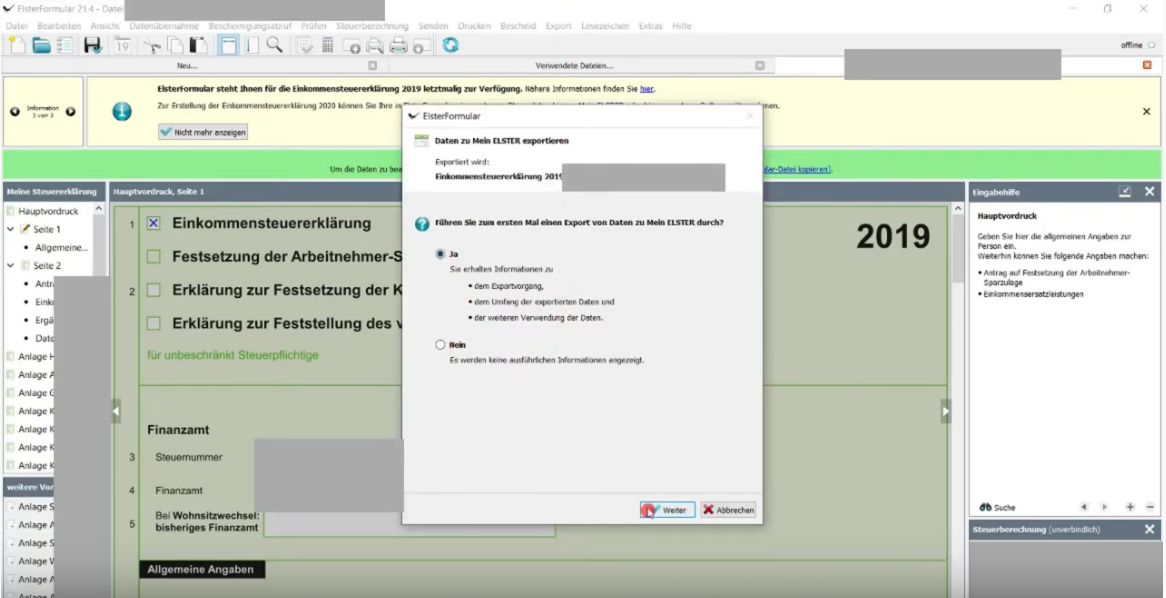This screenshot has height=598, width=1166.
Task: Collapse left sidebar with arrow handle
Action: (x=116, y=411)
